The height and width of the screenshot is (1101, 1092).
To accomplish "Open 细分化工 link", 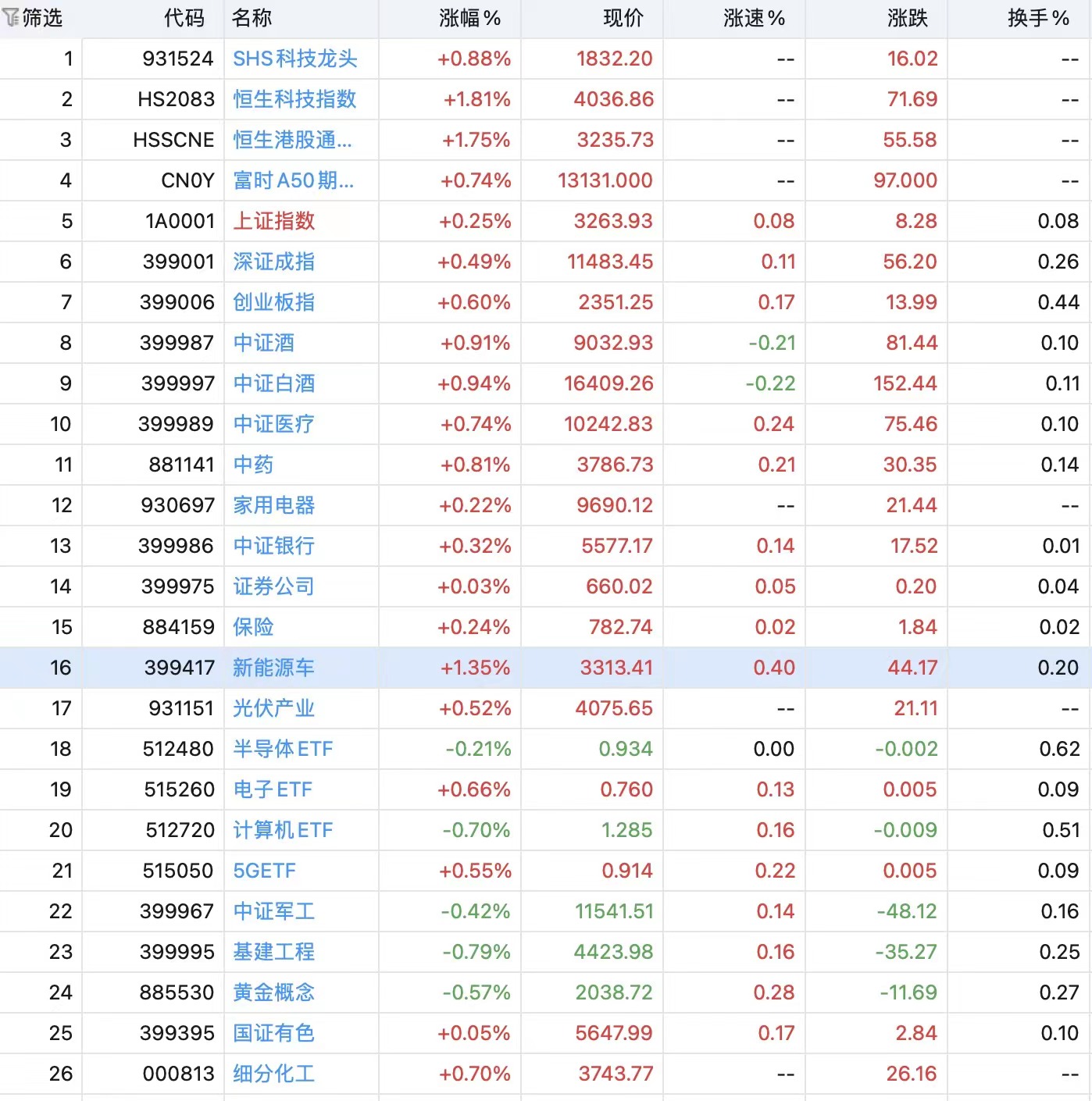I will (273, 1074).
